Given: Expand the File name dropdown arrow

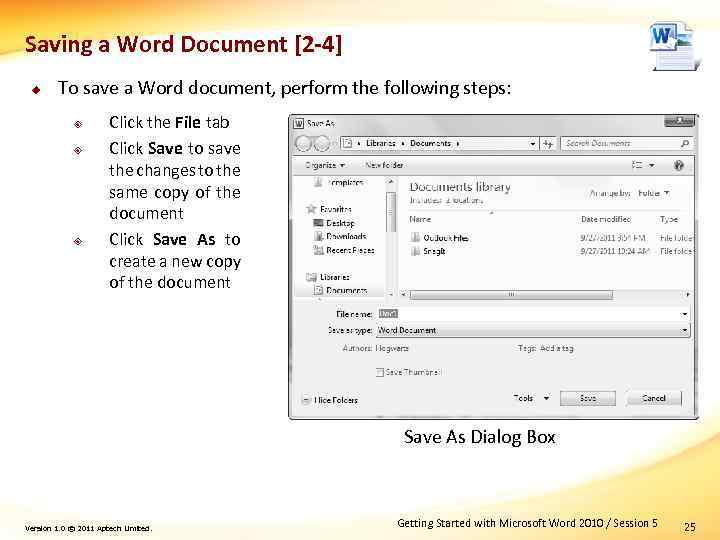Looking at the screenshot, I should click(684, 315).
